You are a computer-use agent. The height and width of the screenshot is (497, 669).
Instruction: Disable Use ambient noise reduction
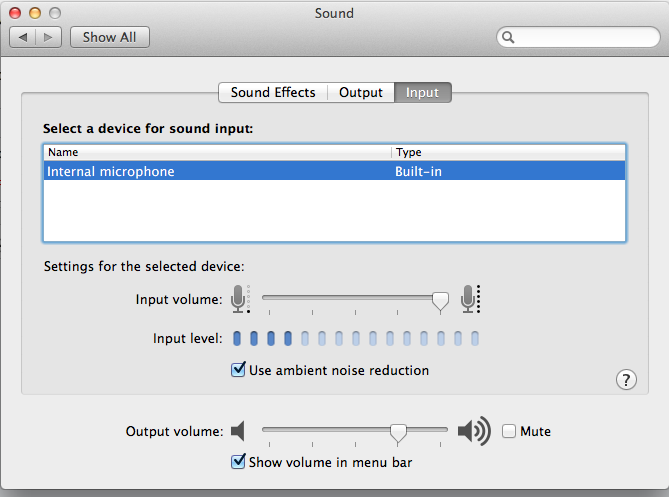pos(238,369)
